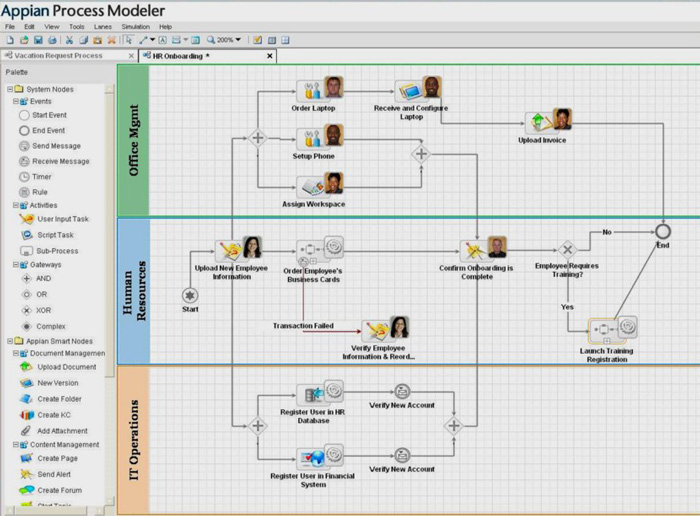The height and width of the screenshot is (516, 700).
Task: Select the AND gateway in palette
Action: coord(36,279)
